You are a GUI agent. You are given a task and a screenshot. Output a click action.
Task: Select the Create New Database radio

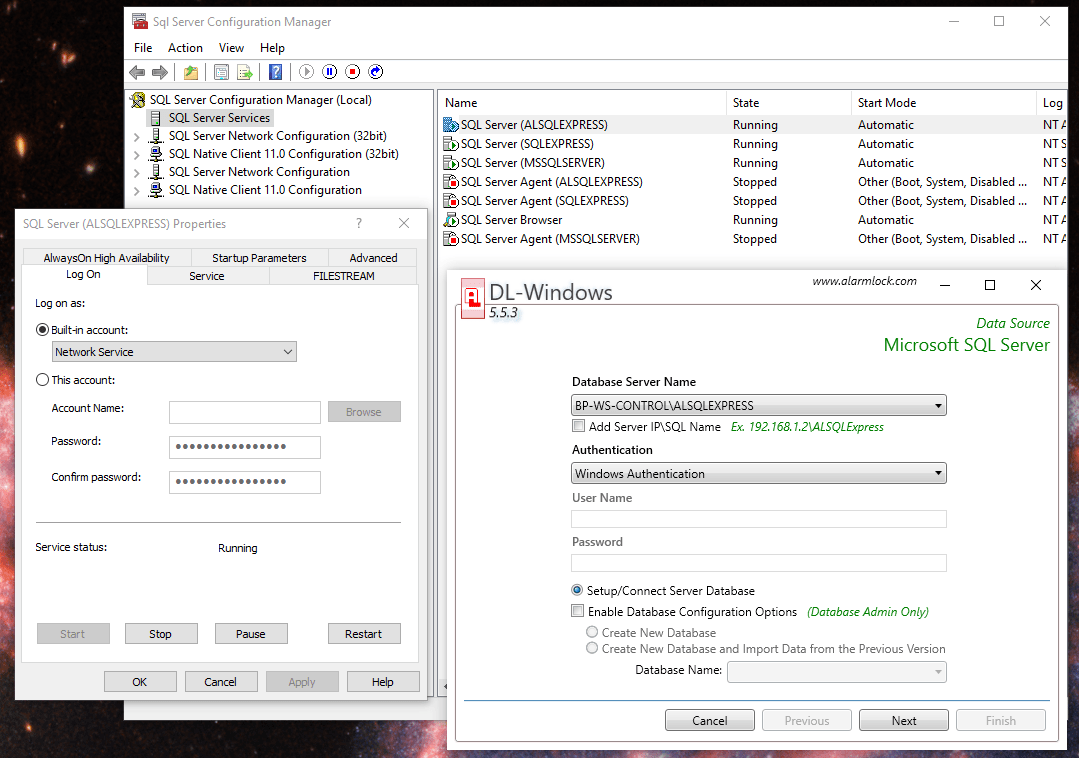pos(592,631)
